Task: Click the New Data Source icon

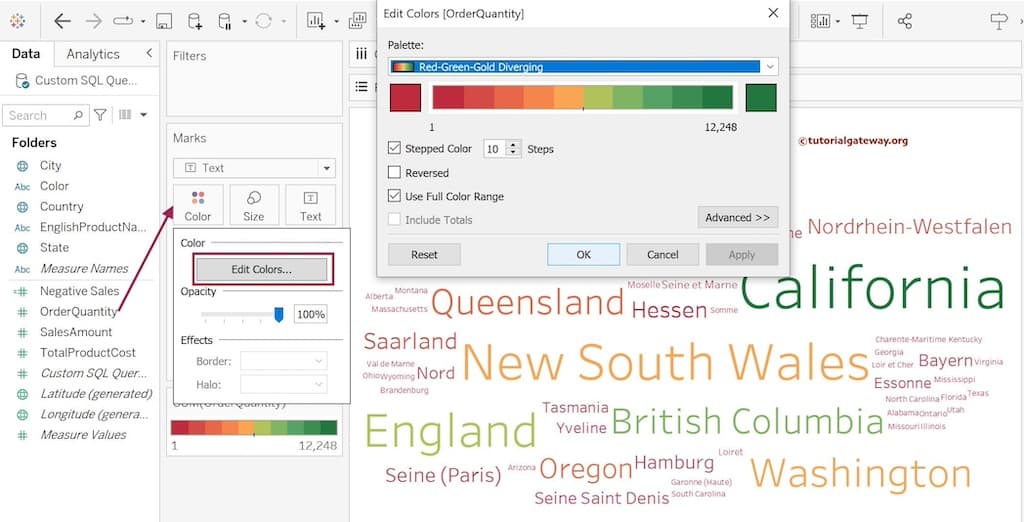Action: [194, 21]
